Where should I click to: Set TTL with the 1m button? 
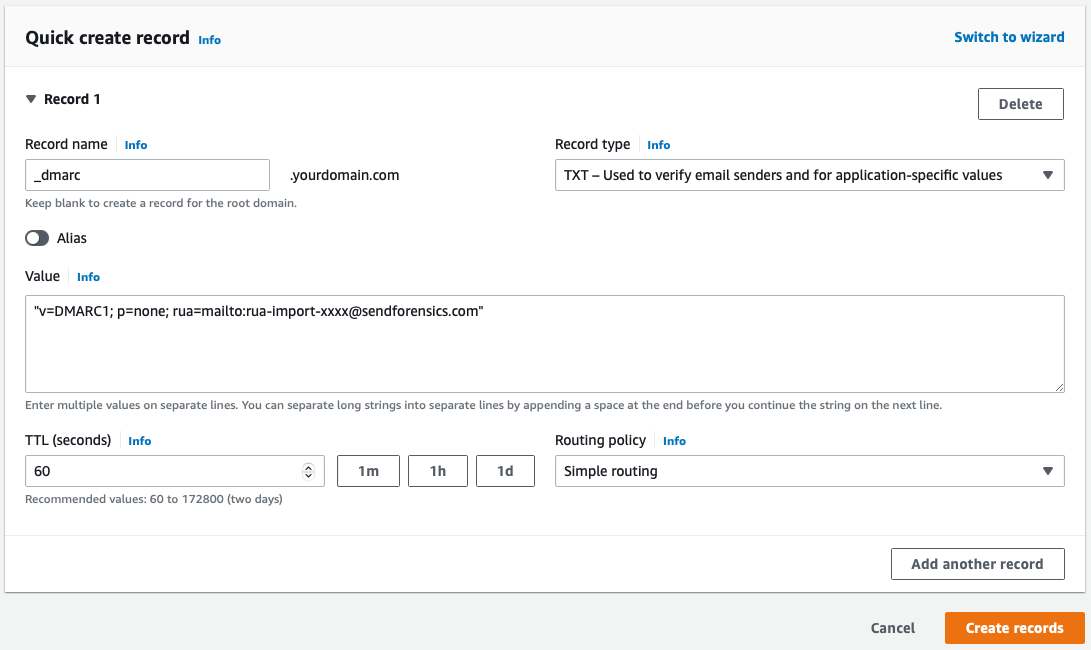tap(368, 471)
